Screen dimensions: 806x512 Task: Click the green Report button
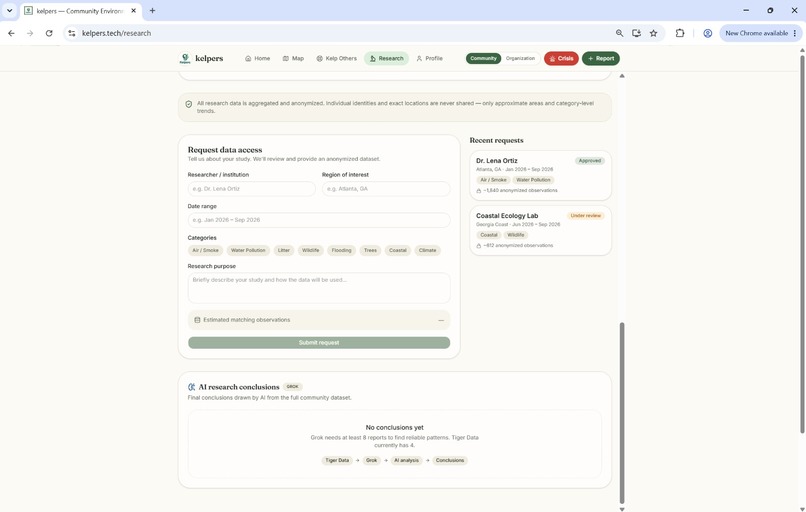[601, 59]
